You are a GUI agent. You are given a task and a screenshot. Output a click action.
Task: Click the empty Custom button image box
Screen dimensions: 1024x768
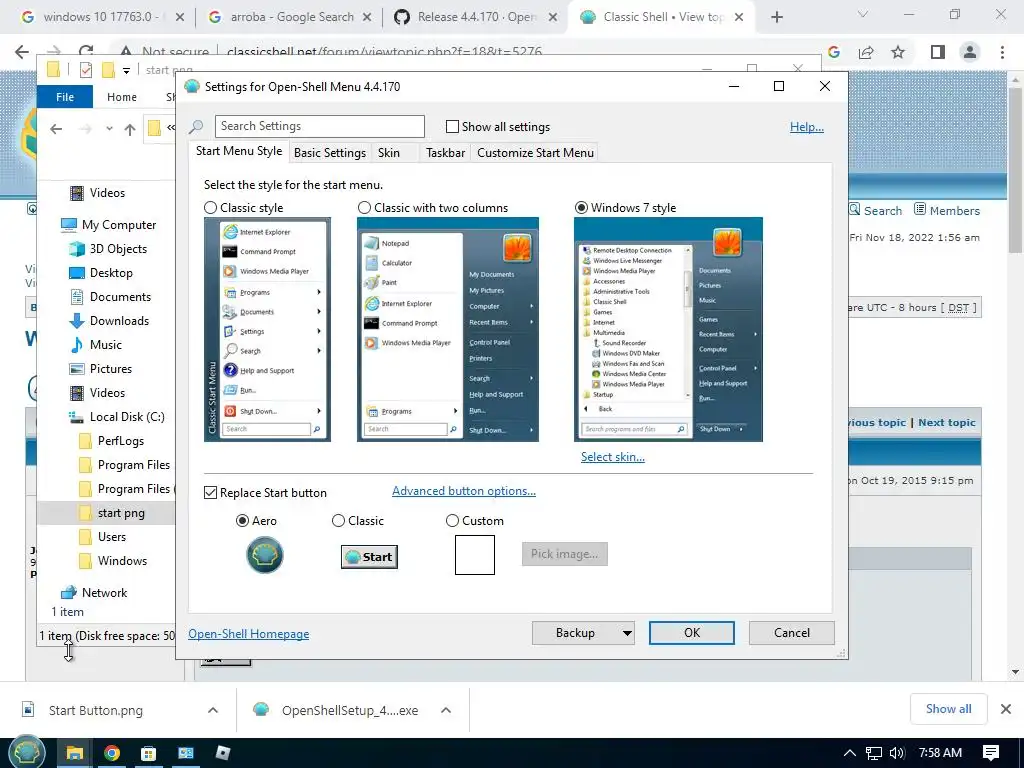(475, 555)
